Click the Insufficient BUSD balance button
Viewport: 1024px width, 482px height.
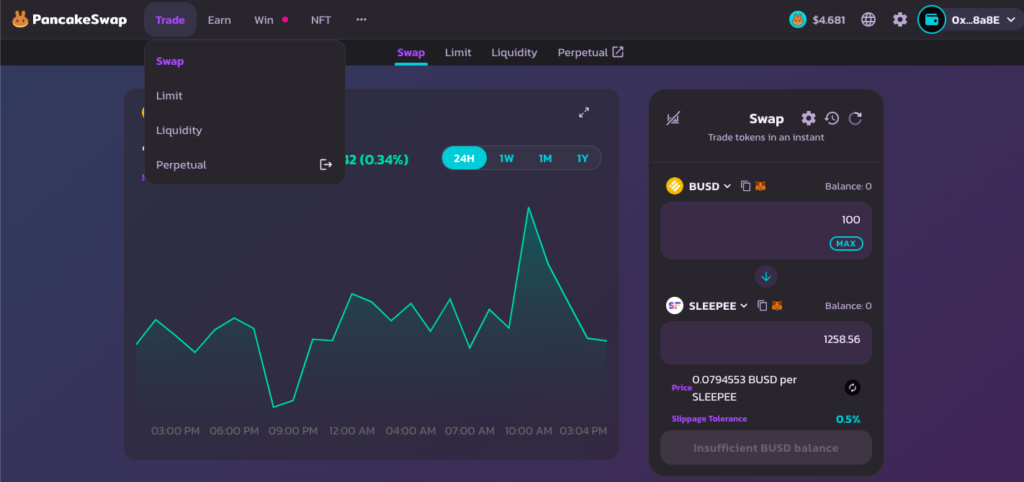(x=766, y=448)
